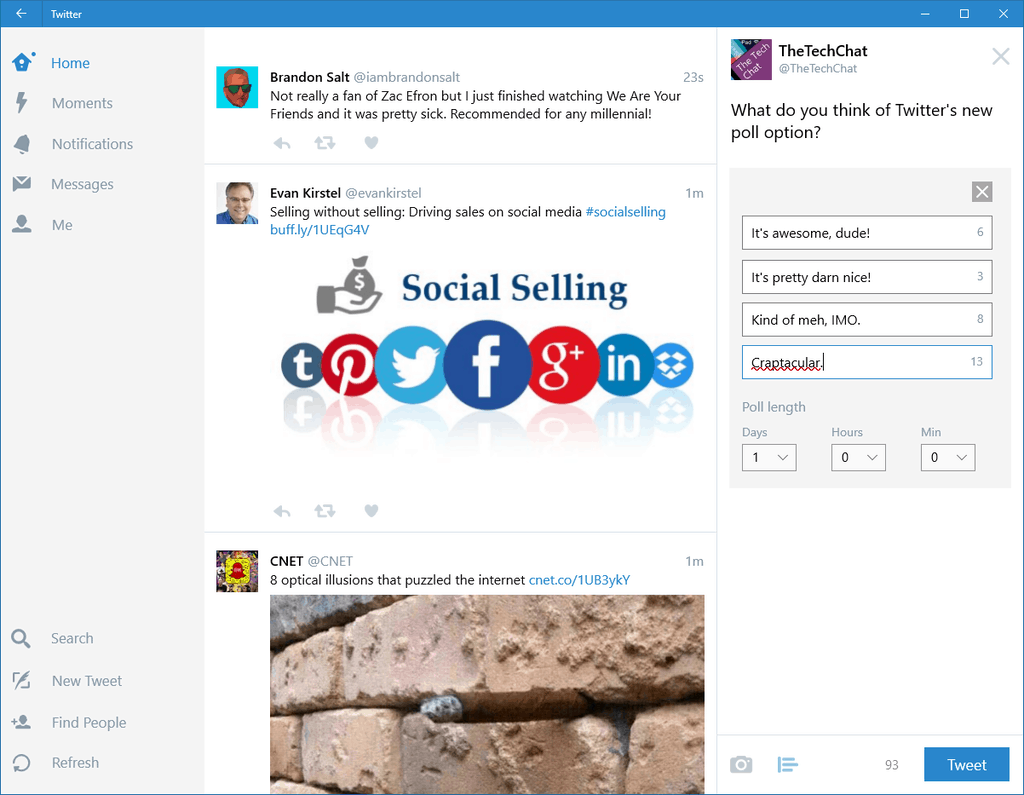Click the Brandon Salt name link

(310, 77)
